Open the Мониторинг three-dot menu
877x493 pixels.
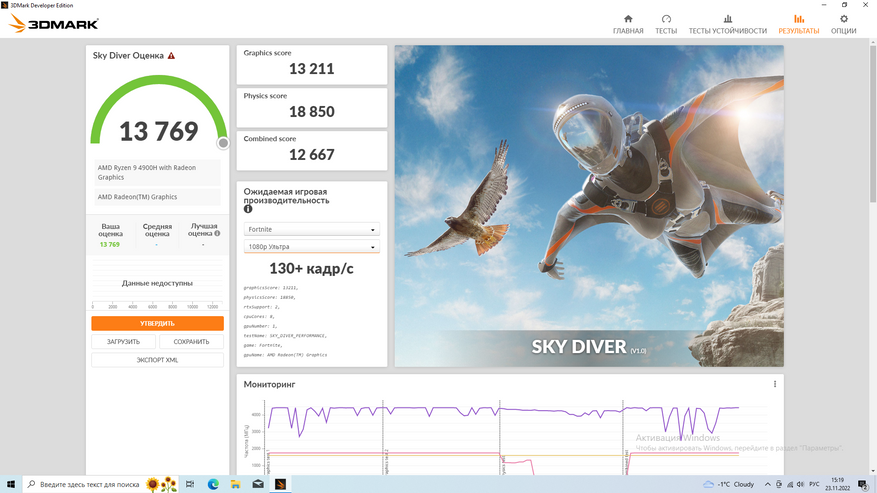[x=775, y=384]
